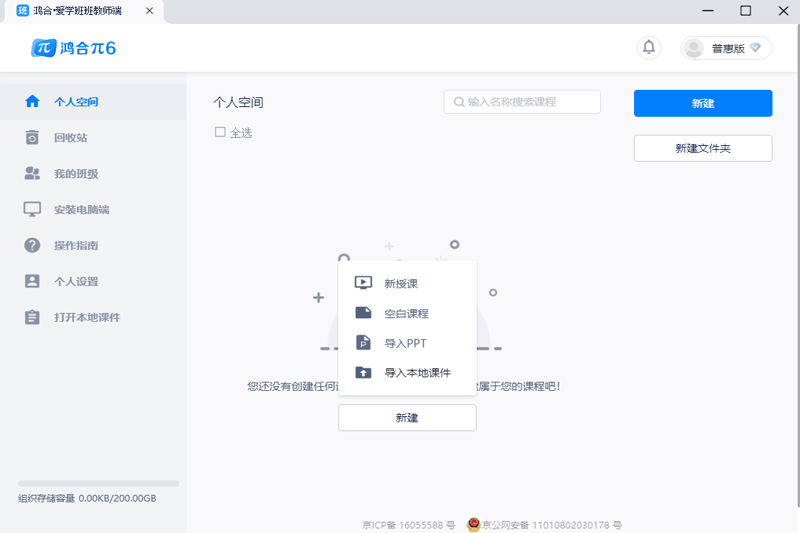This screenshot has width=800, height=533.
Task: Choose 导入PPT menu entry
Action: 407,343
